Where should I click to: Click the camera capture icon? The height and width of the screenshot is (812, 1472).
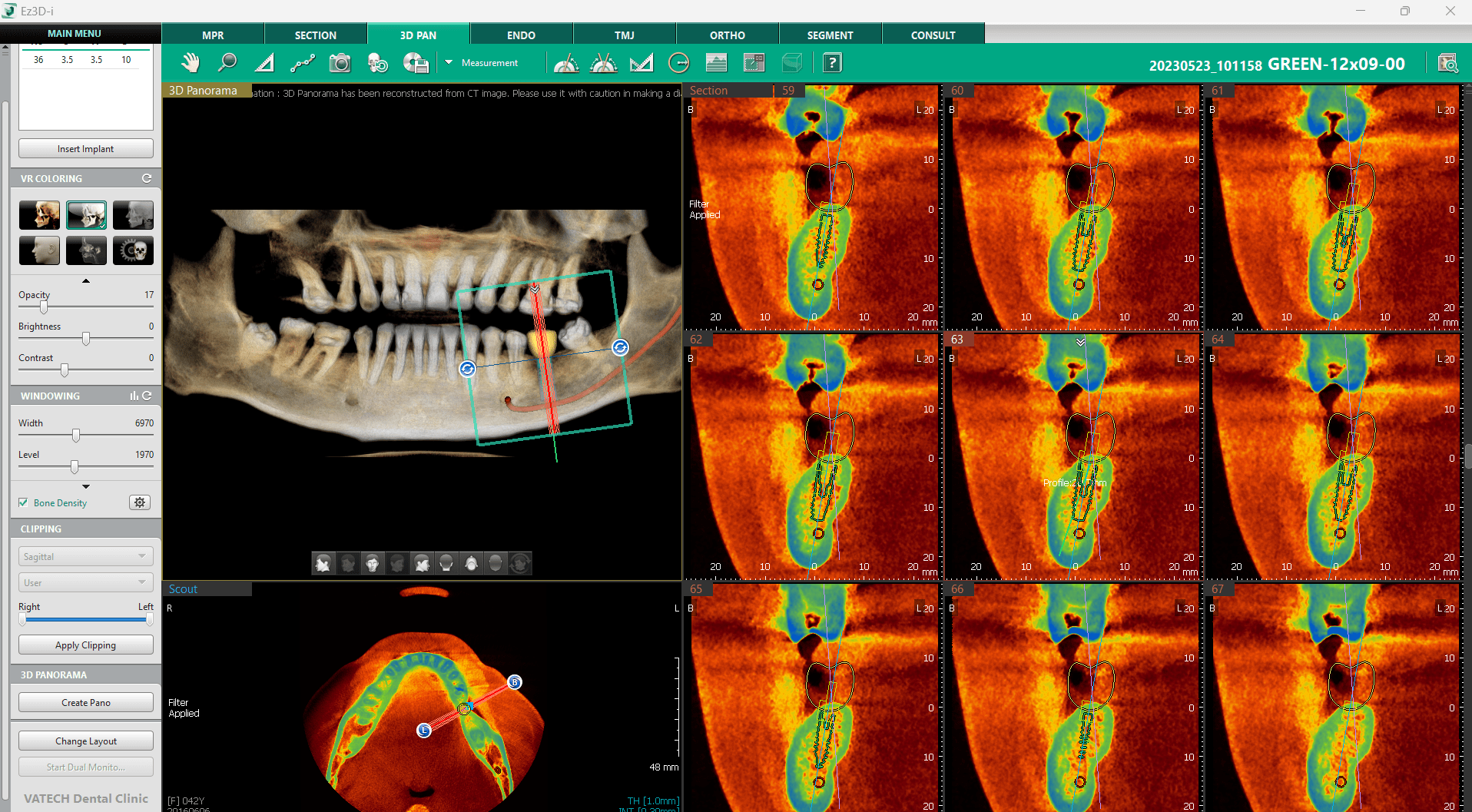(340, 63)
